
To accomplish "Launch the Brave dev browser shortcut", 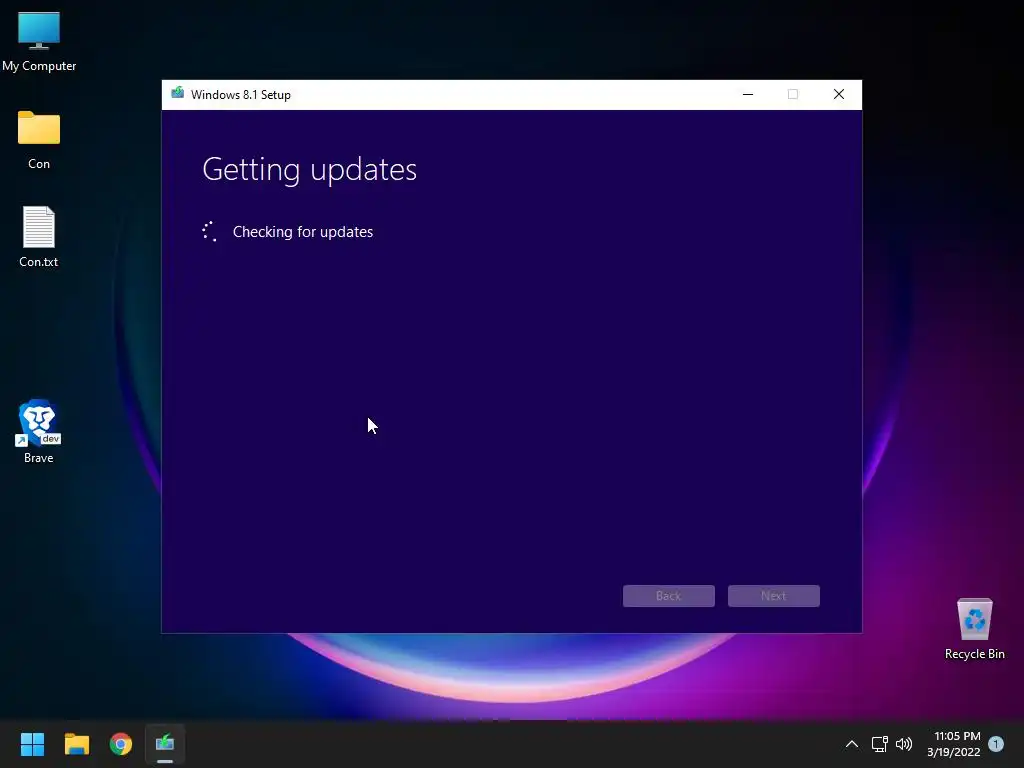I will pos(39,431).
